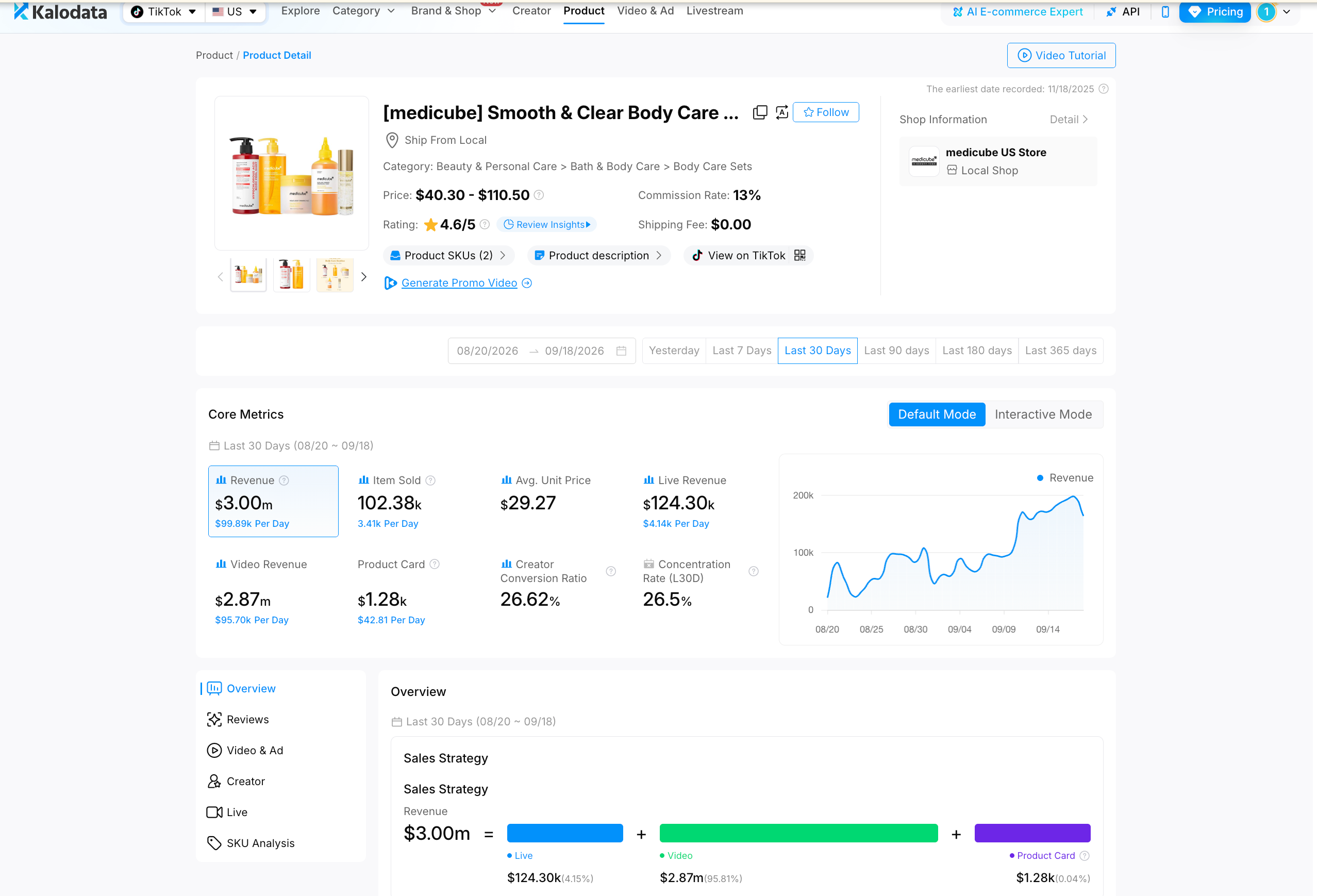Copy the product title icon
The width and height of the screenshot is (1317, 896).
point(760,112)
